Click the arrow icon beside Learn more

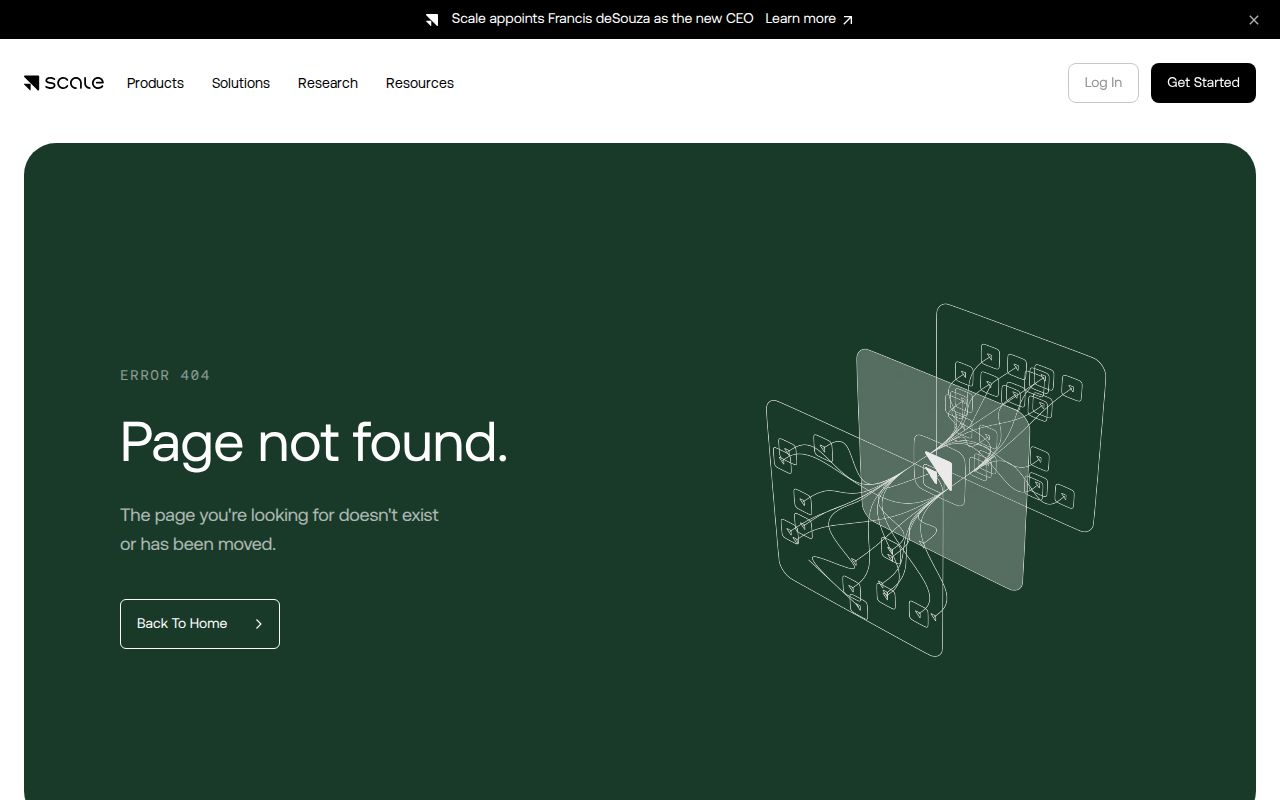(x=847, y=19)
